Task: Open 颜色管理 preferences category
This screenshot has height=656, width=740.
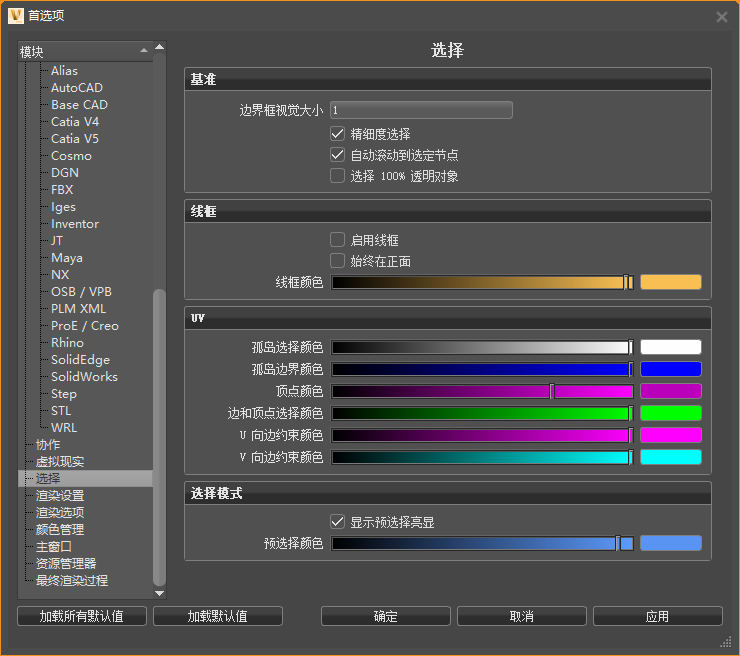Action: tap(60, 530)
